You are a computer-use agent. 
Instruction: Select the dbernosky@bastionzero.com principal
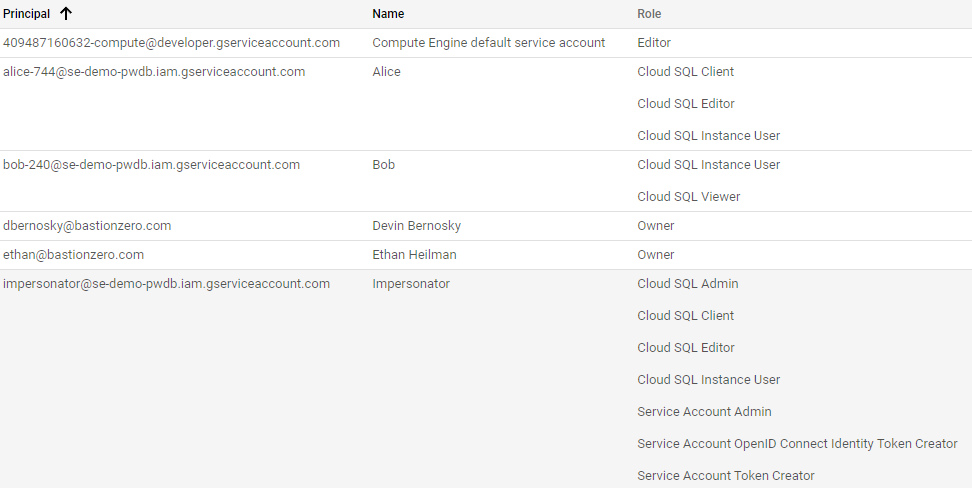coord(87,226)
